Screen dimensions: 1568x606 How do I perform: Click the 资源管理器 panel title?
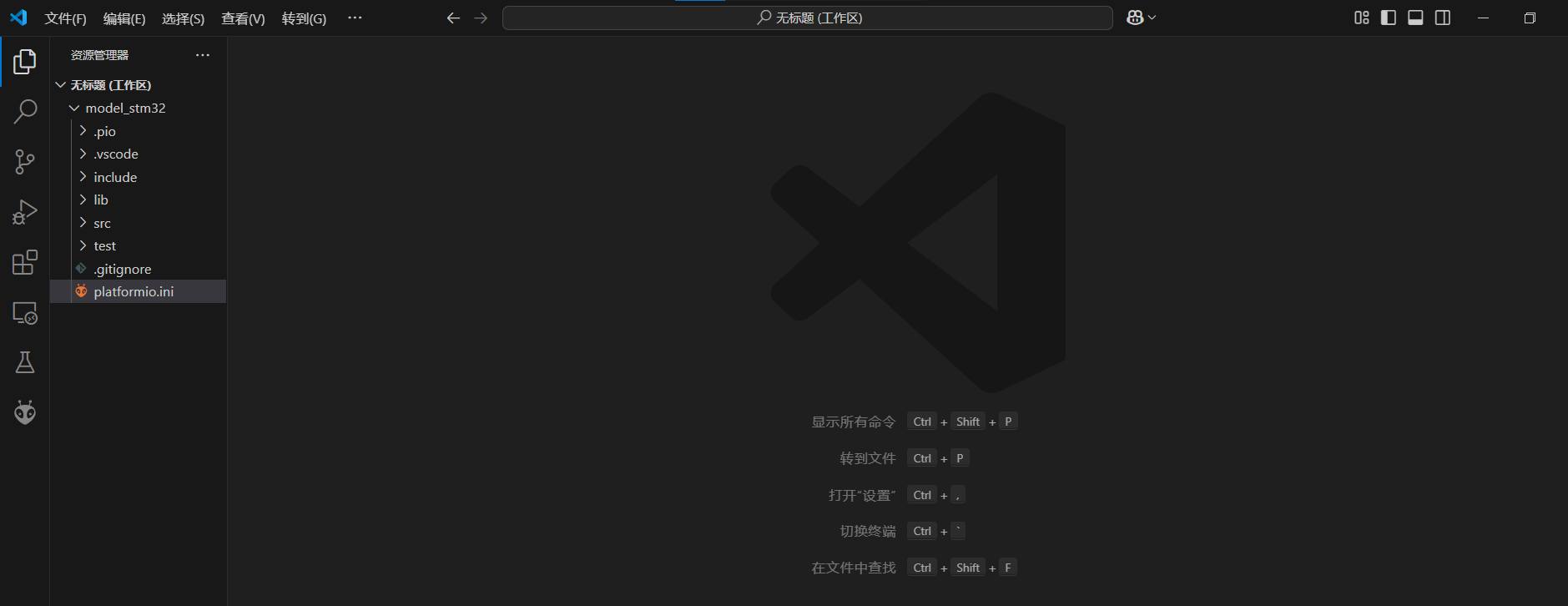point(99,55)
